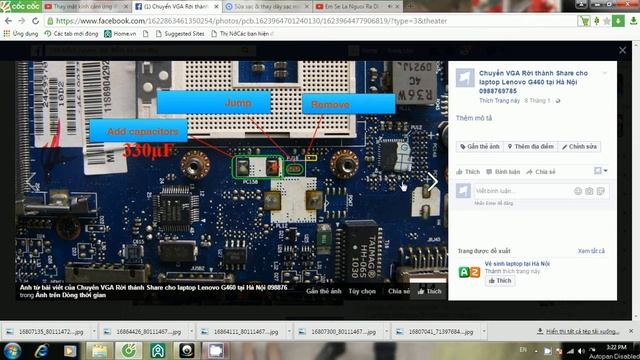The image size is (640, 360).
Task: Open download options arrow for 16807135 jpg
Action: coord(94,332)
